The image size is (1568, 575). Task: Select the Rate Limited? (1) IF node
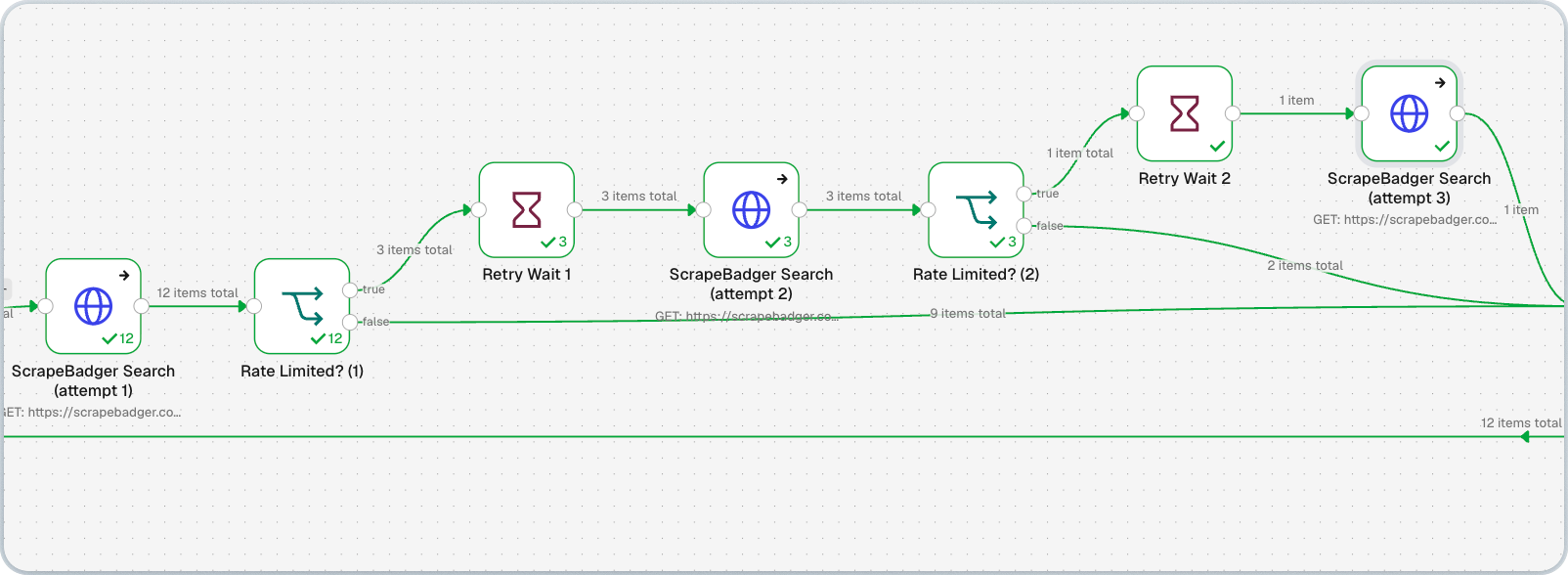pyautogui.click(x=302, y=306)
